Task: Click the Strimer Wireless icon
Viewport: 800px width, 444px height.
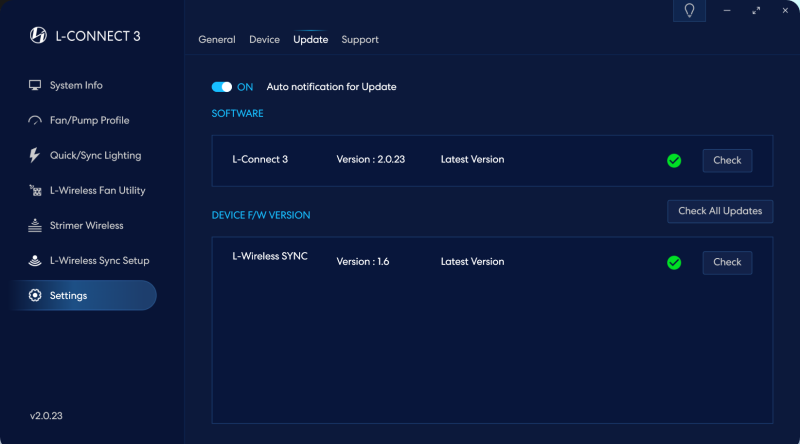Action: click(35, 226)
